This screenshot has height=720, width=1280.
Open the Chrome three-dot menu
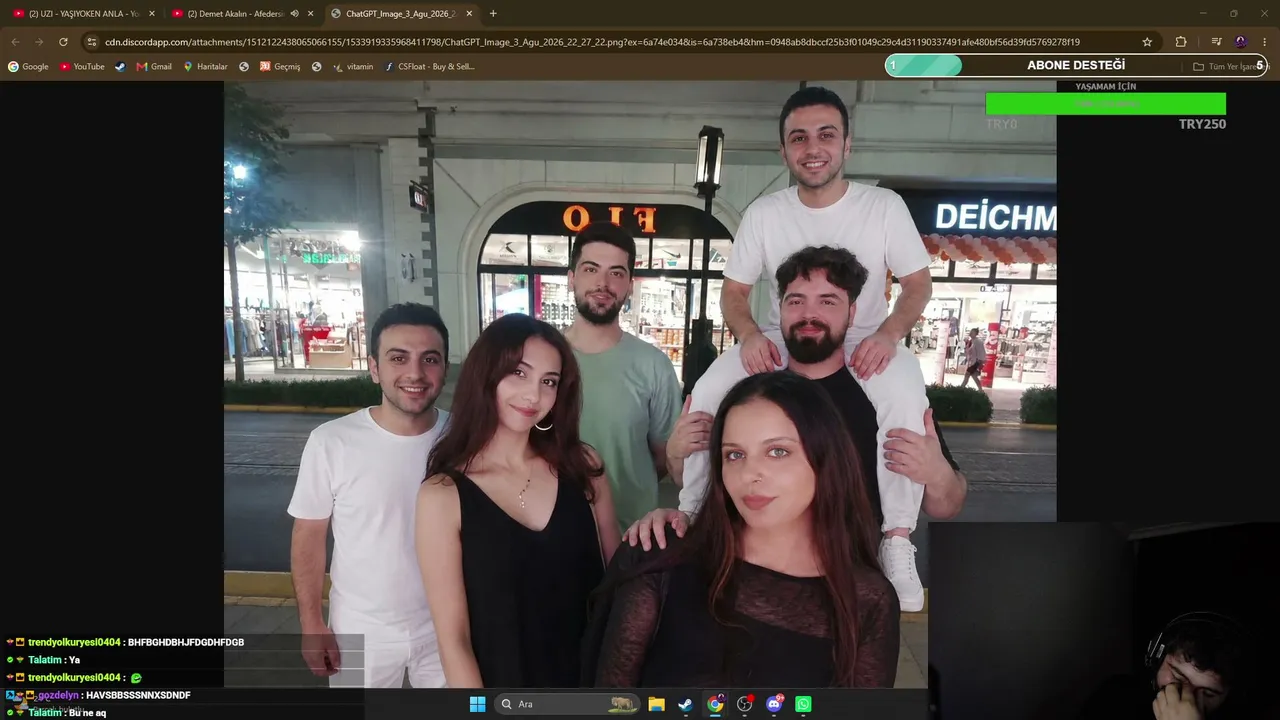pyautogui.click(x=1265, y=42)
